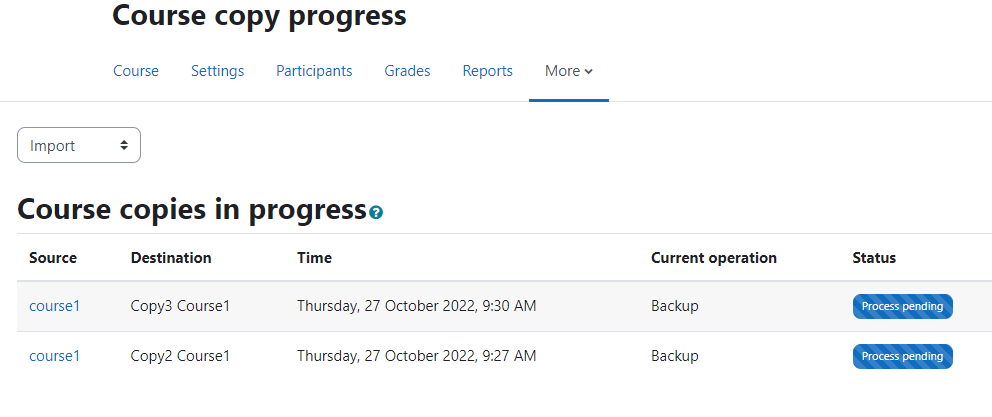Click the help icon beside Course copies heading
The width and height of the screenshot is (992, 417).
tap(376, 213)
